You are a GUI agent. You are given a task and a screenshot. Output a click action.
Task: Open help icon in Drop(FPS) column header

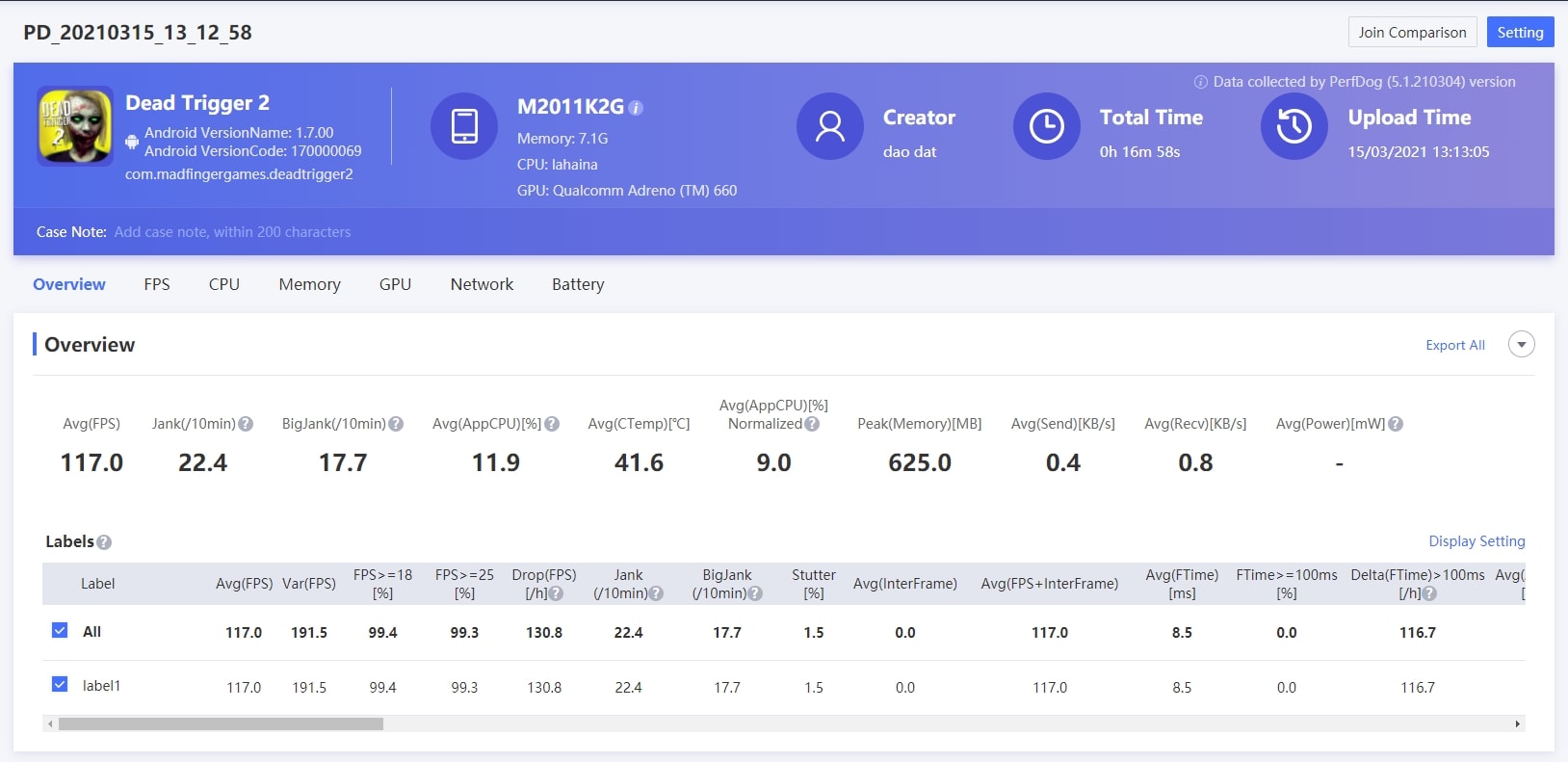(x=556, y=593)
